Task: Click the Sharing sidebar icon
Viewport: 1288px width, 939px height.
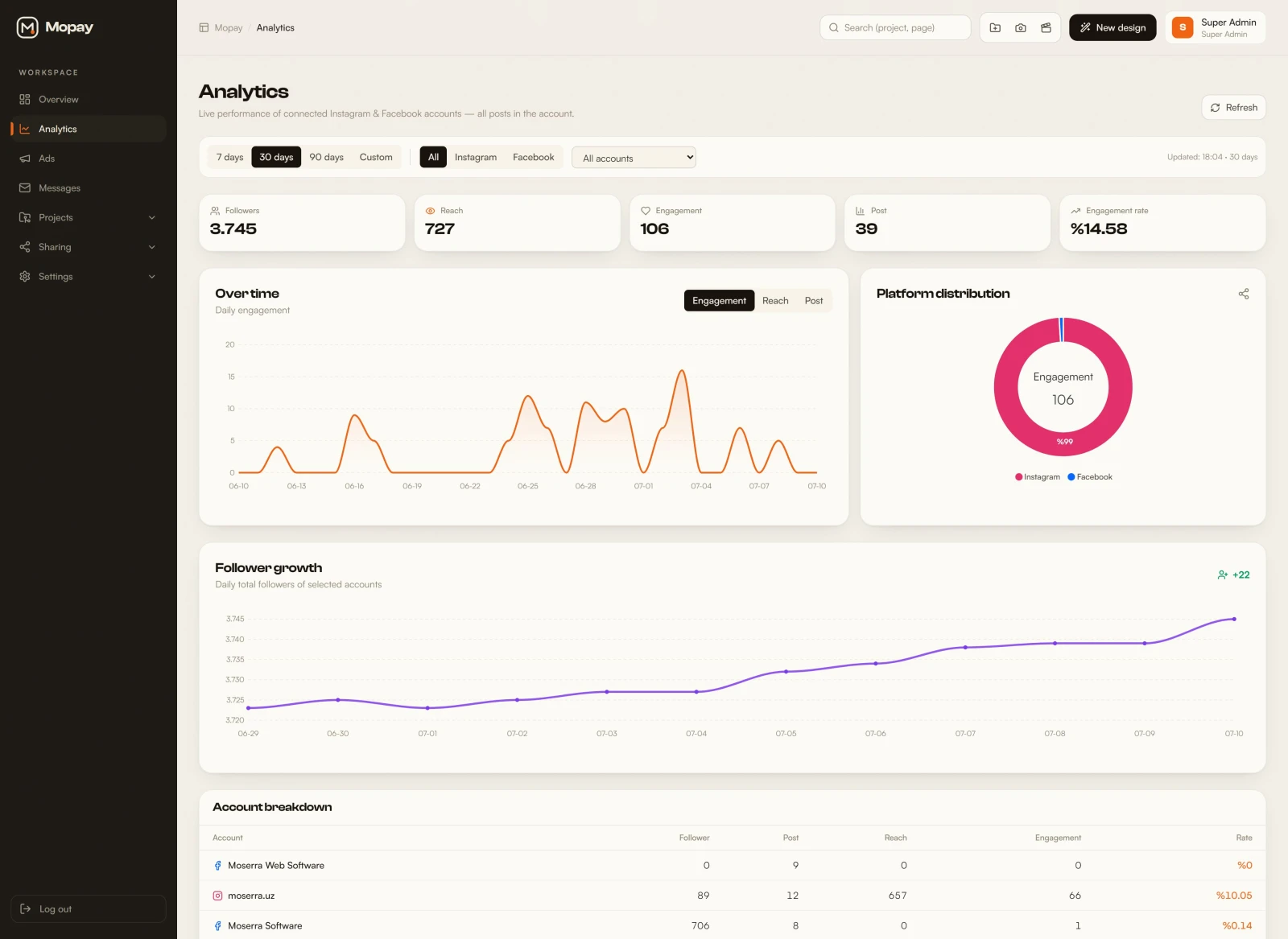Action: (25, 247)
